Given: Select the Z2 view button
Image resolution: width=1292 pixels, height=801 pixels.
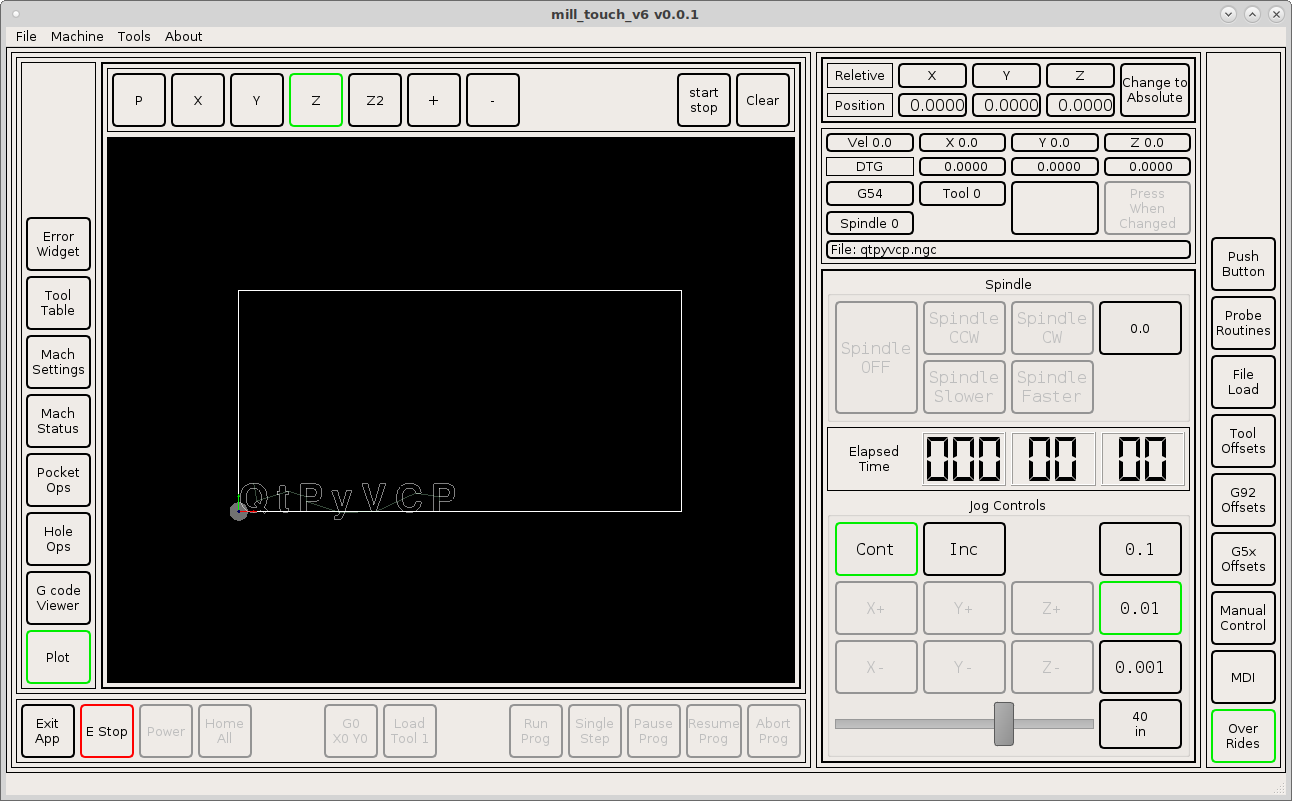Looking at the screenshot, I should [375, 100].
